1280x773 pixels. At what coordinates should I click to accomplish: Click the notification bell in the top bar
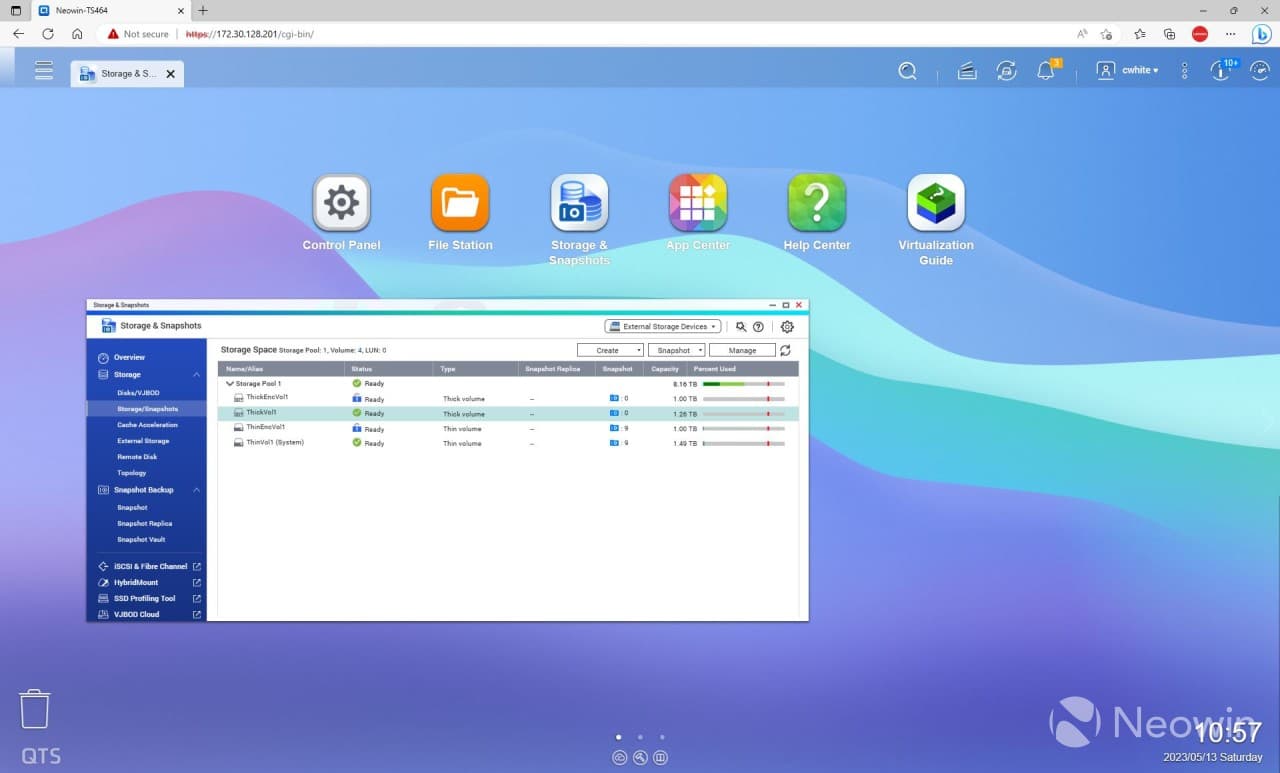1045,70
